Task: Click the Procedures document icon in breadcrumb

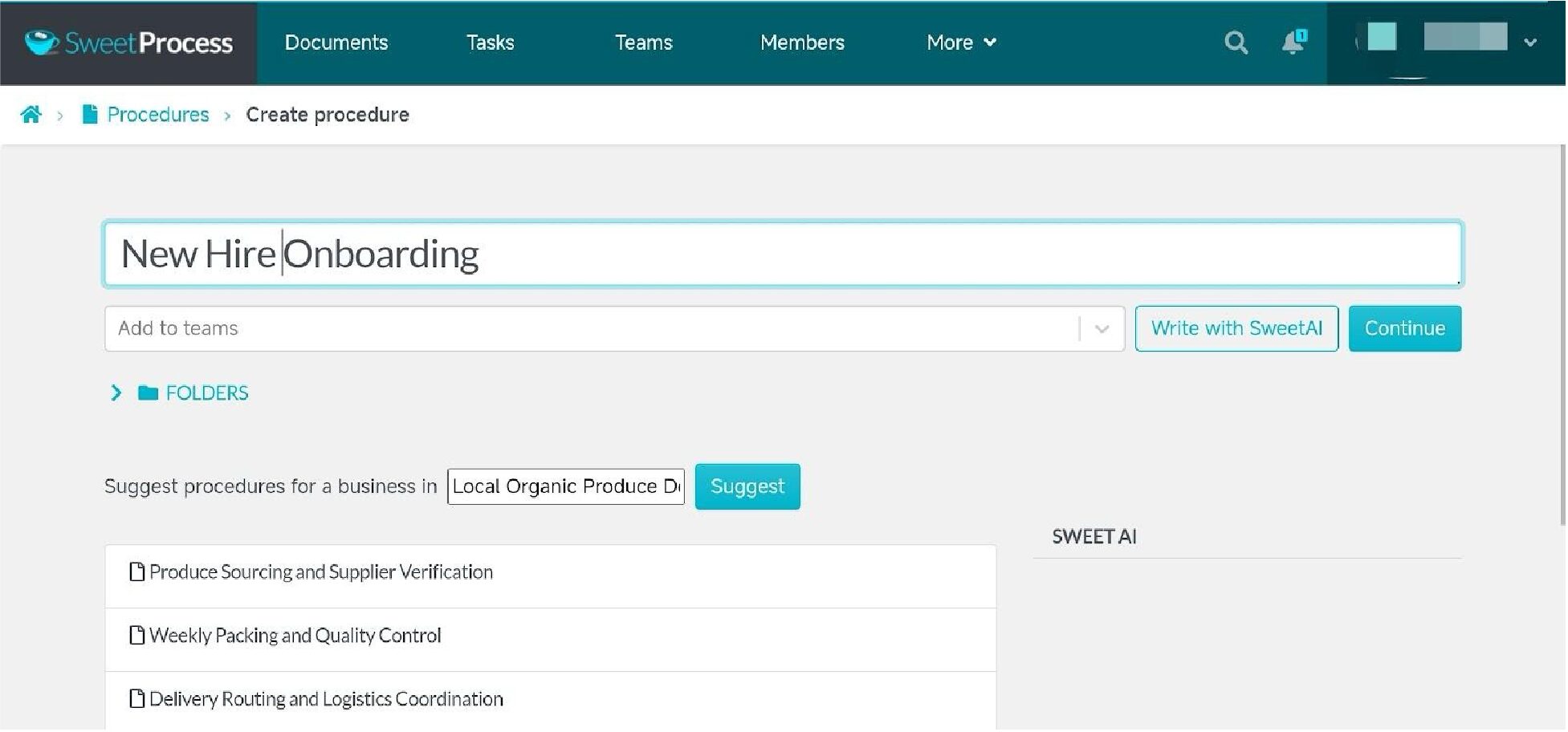Action: point(90,115)
